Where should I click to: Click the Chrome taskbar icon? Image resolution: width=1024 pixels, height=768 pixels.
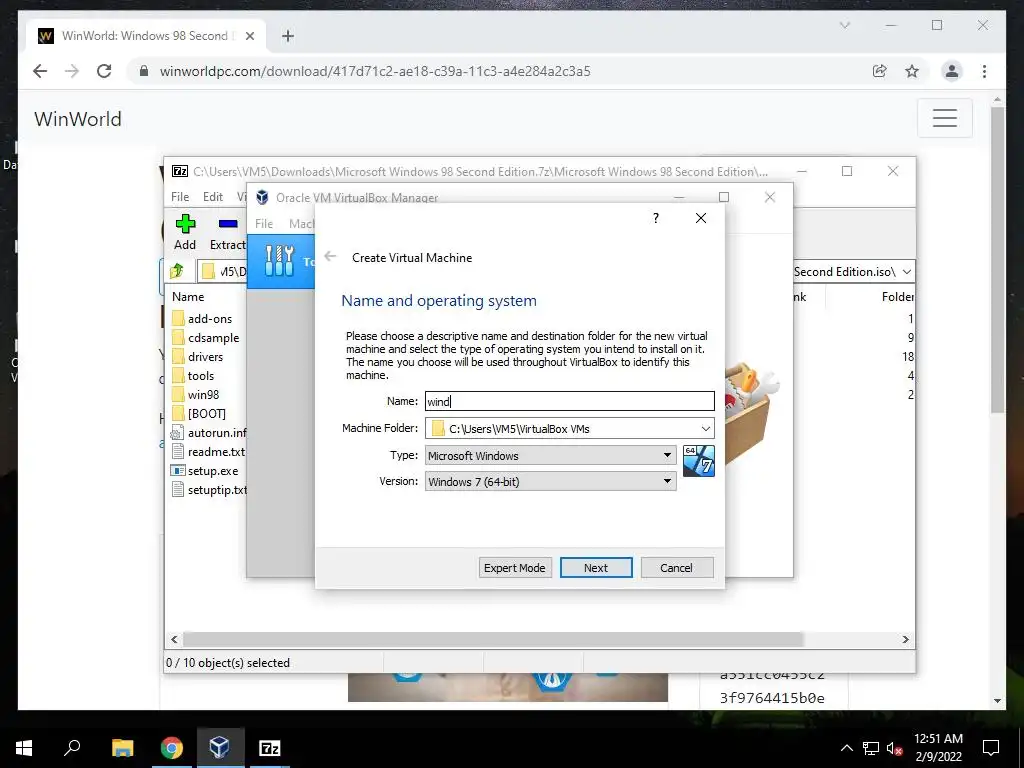point(171,748)
